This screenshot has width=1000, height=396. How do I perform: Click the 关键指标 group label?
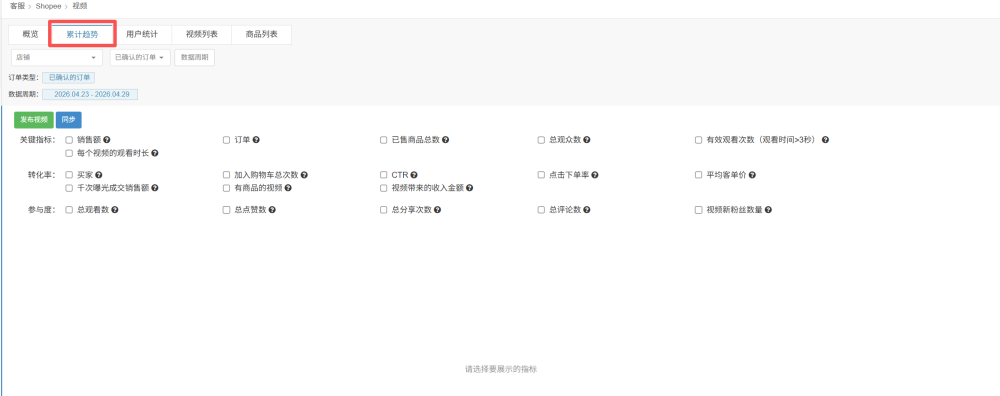click(x=38, y=140)
